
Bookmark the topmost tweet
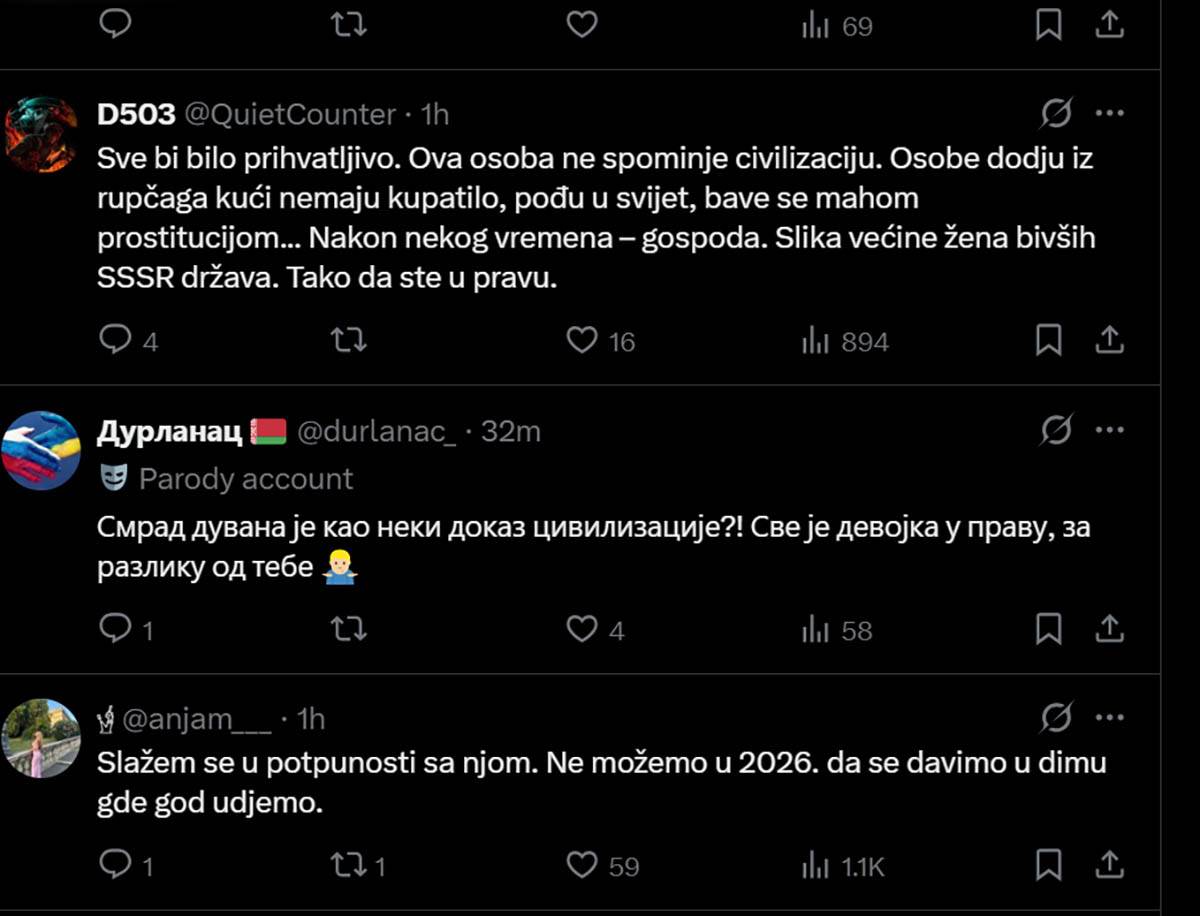[x=1049, y=26]
